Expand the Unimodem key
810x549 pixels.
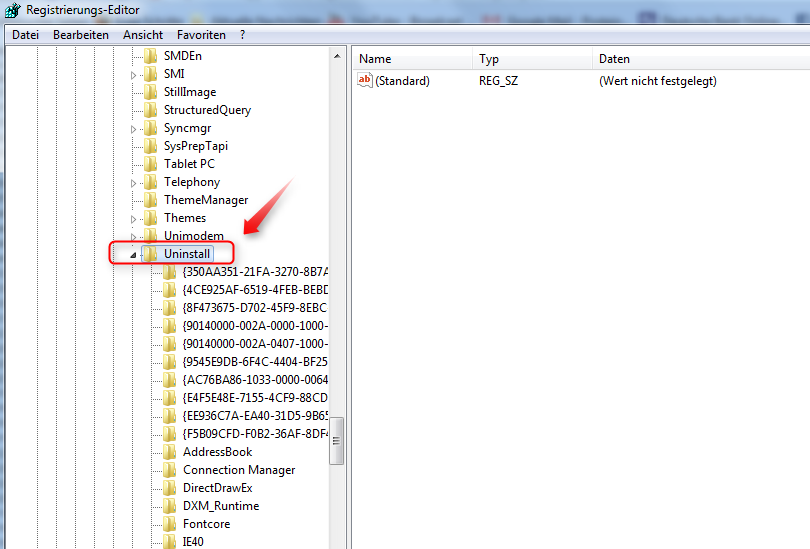[133, 237]
